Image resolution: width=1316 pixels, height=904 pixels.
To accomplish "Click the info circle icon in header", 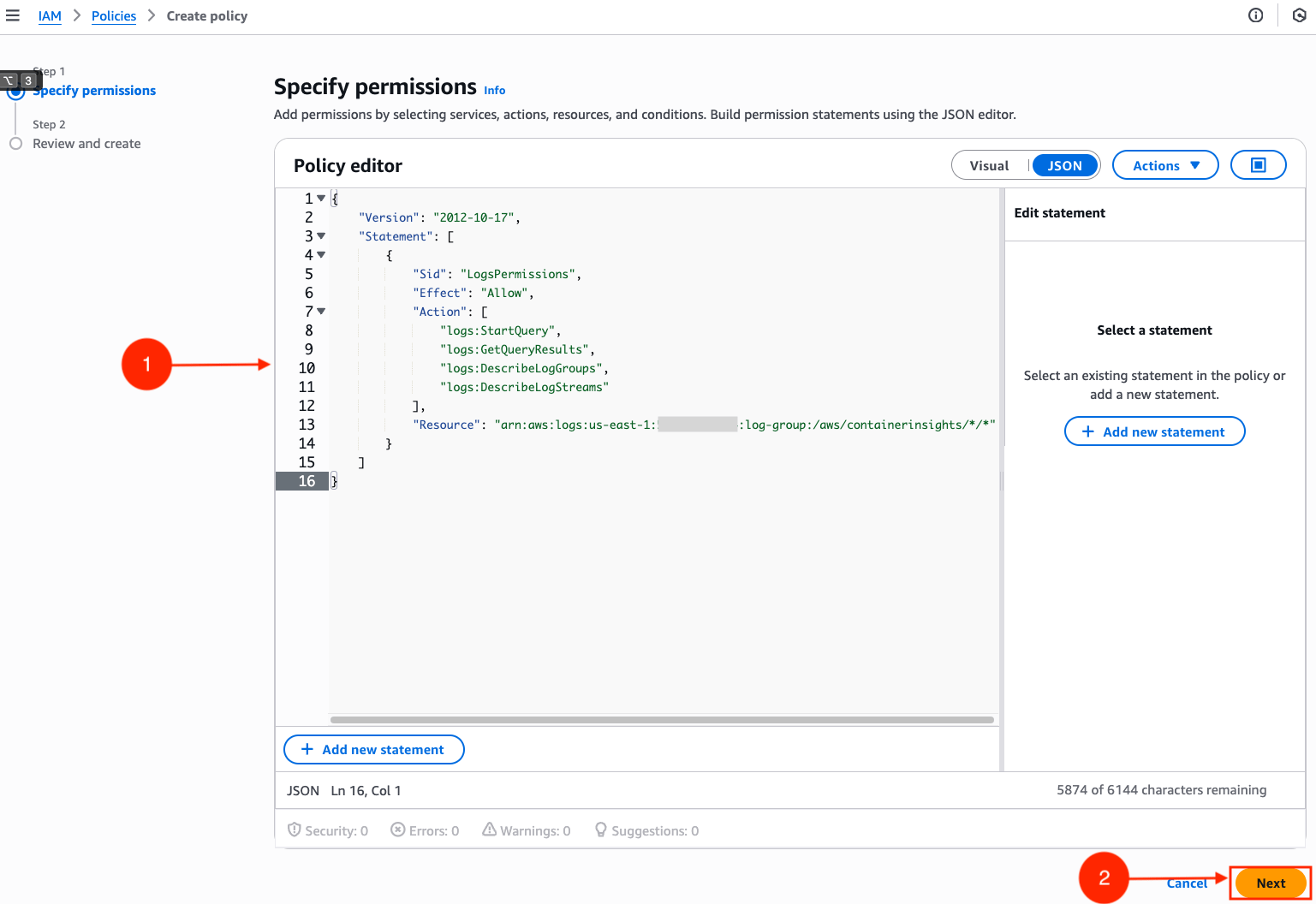I will 1255,15.
